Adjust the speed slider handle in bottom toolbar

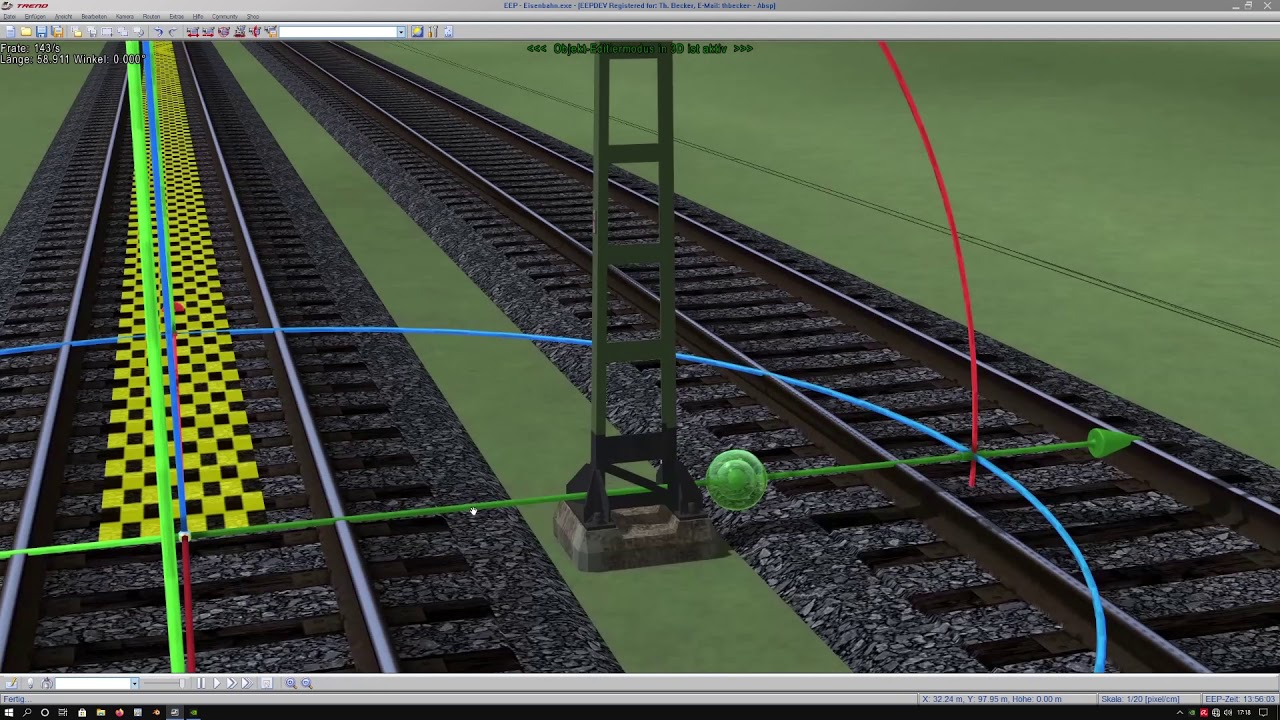(182, 683)
